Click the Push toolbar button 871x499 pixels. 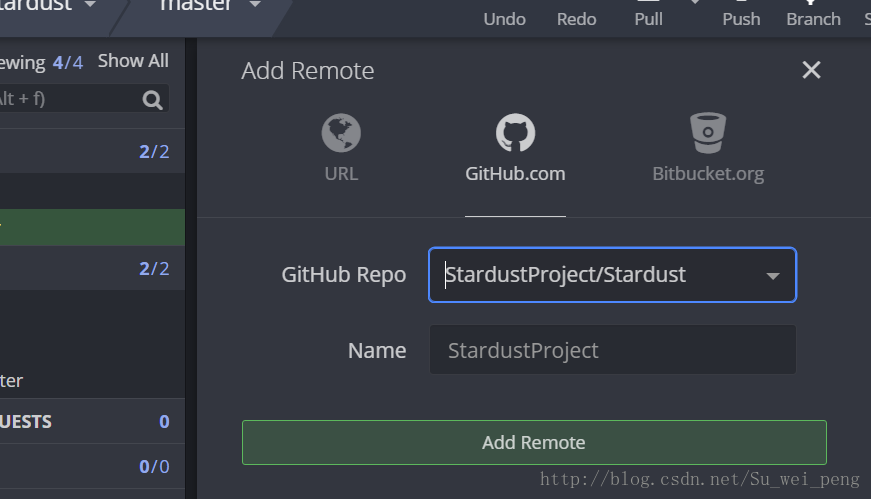741,19
